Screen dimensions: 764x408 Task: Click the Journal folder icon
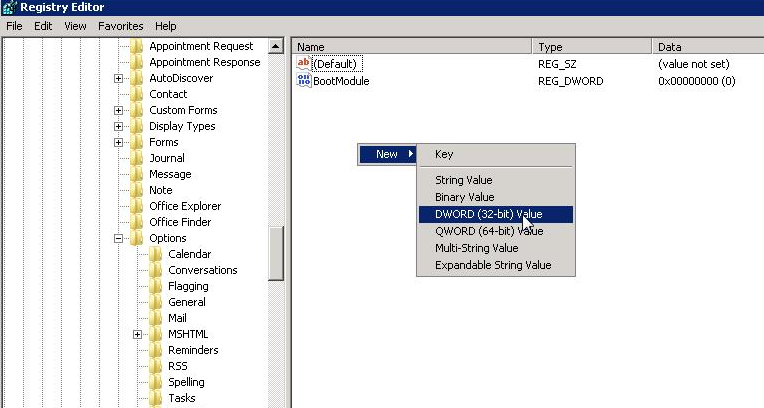pyautogui.click(x=137, y=158)
